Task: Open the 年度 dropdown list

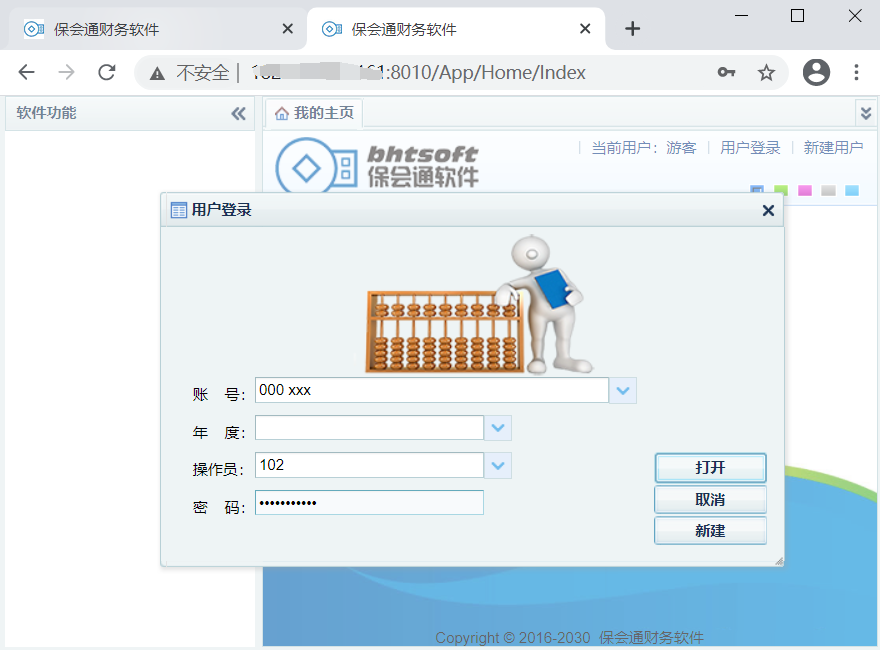Action: [497, 427]
